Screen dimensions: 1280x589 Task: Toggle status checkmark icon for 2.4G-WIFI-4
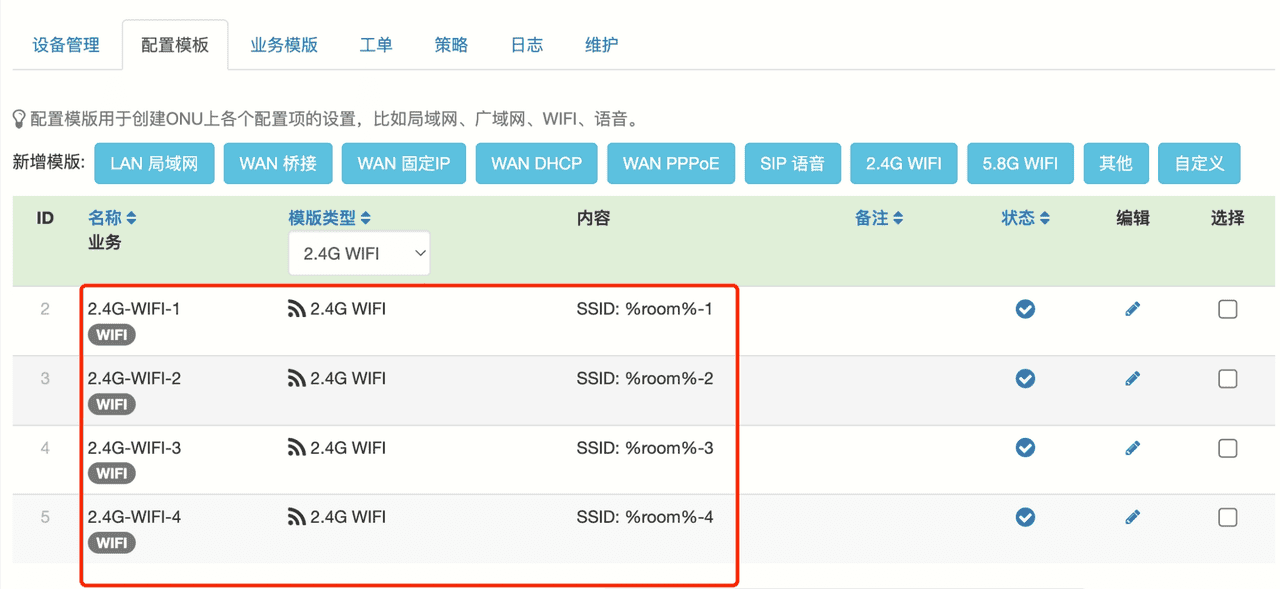tap(1025, 517)
